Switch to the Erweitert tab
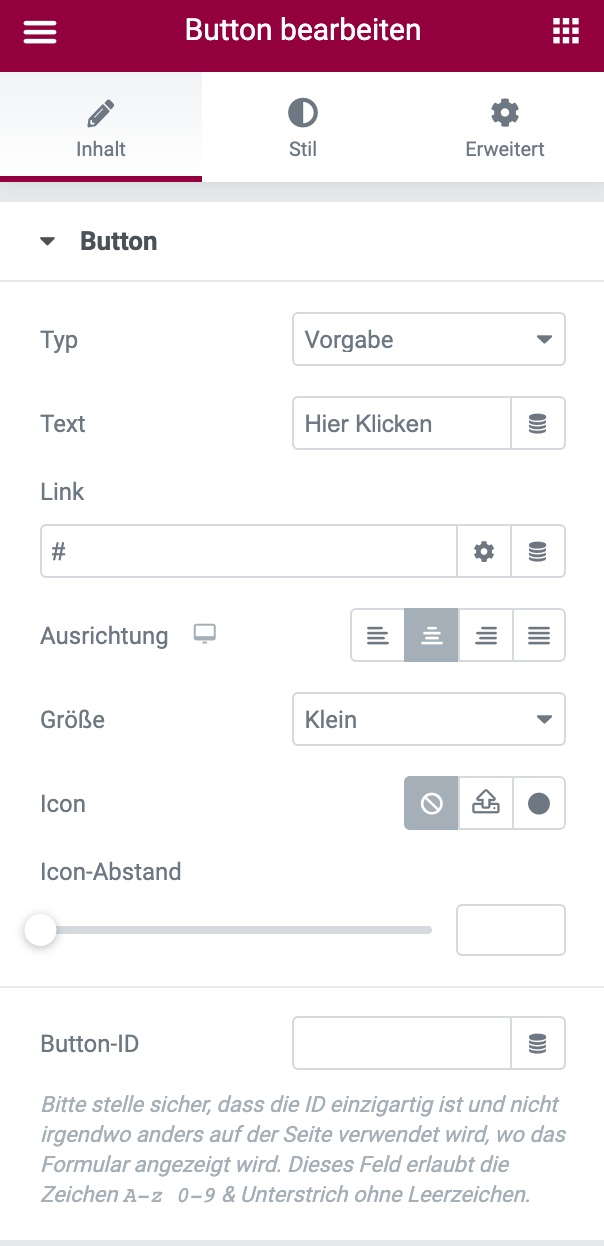604x1246 pixels. tap(504, 128)
